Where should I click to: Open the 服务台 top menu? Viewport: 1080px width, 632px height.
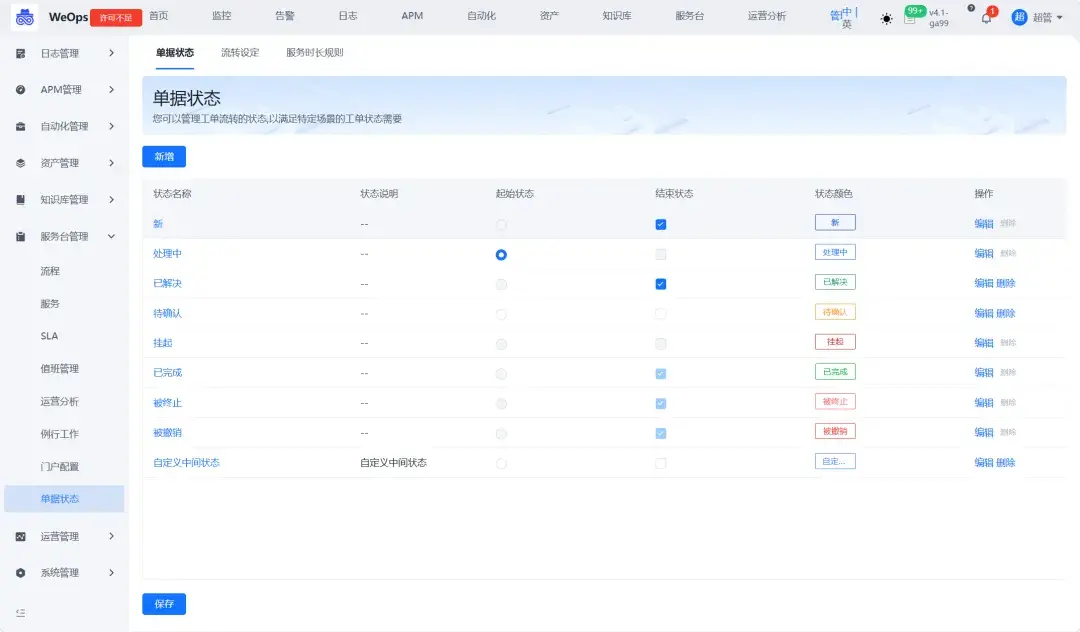689,16
